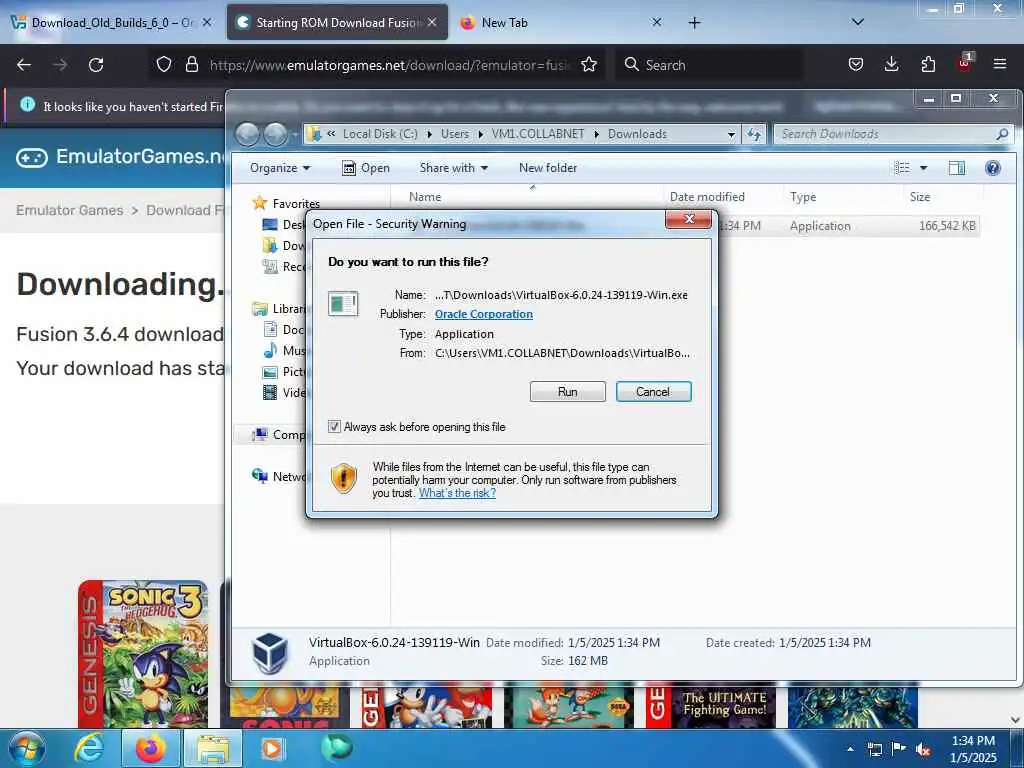The image size is (1024, 768).
Task: Click Users in the breadcrumb path
Action: click(455, 134)
